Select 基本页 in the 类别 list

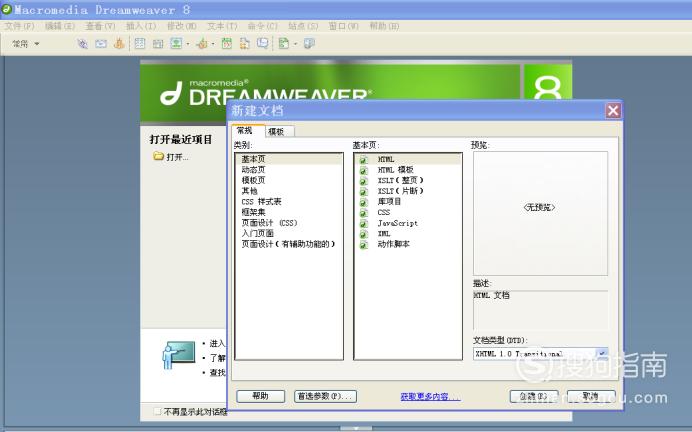(289, 159)
